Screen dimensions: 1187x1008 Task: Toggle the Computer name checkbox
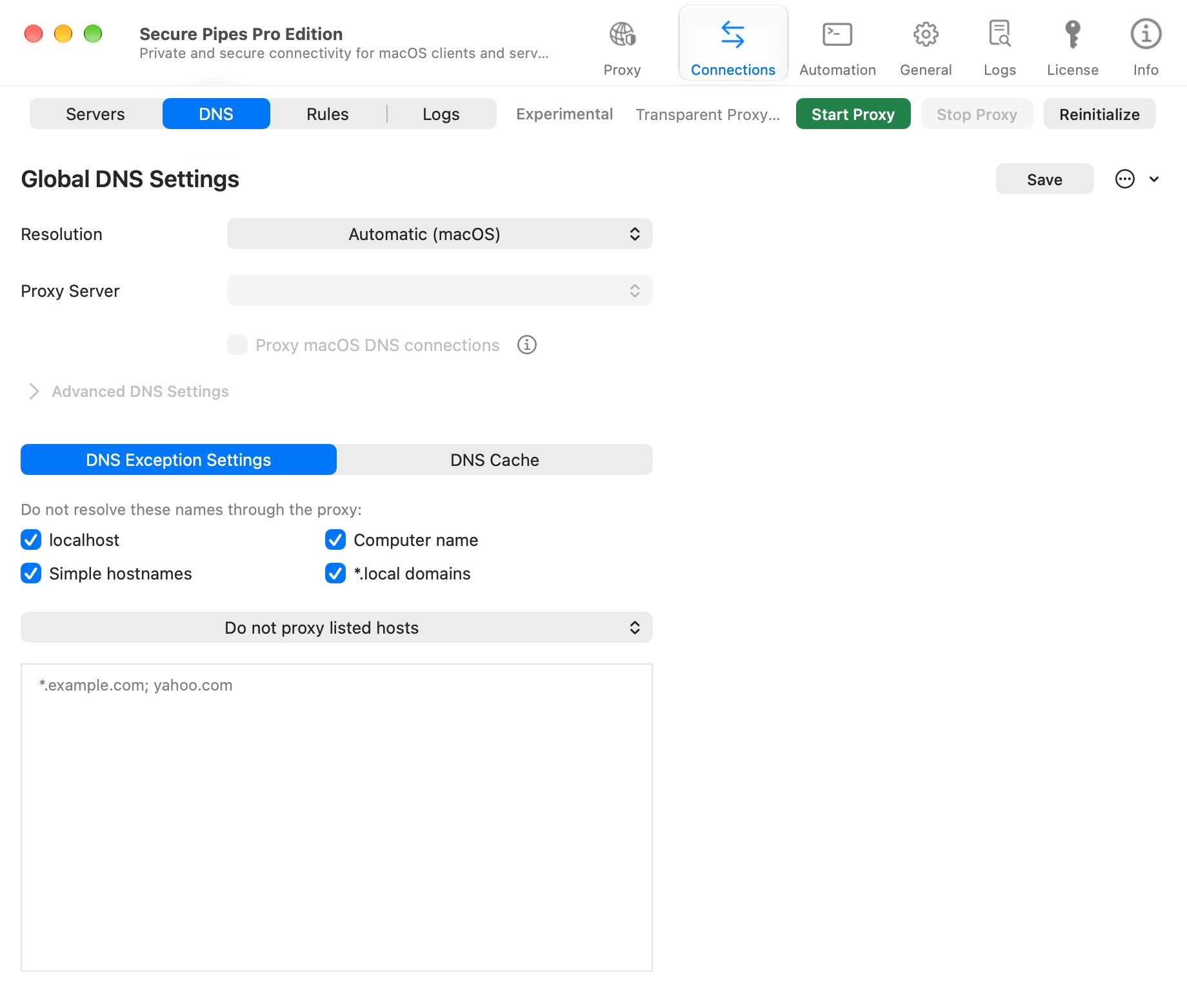click(335, 539)
